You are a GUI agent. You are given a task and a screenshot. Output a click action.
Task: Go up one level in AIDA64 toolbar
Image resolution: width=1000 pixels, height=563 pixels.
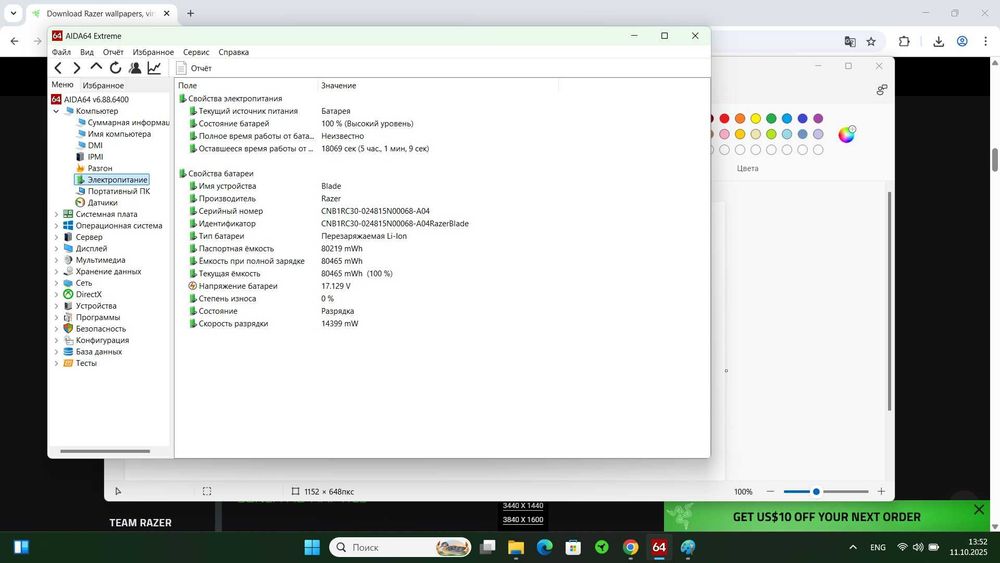96,67
